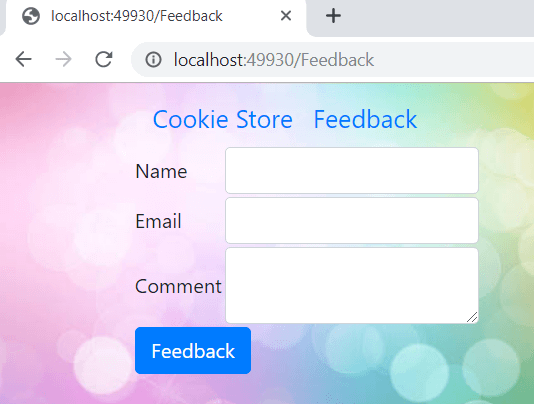Open the Cookie Store nav link

click(x=223, y=120)
